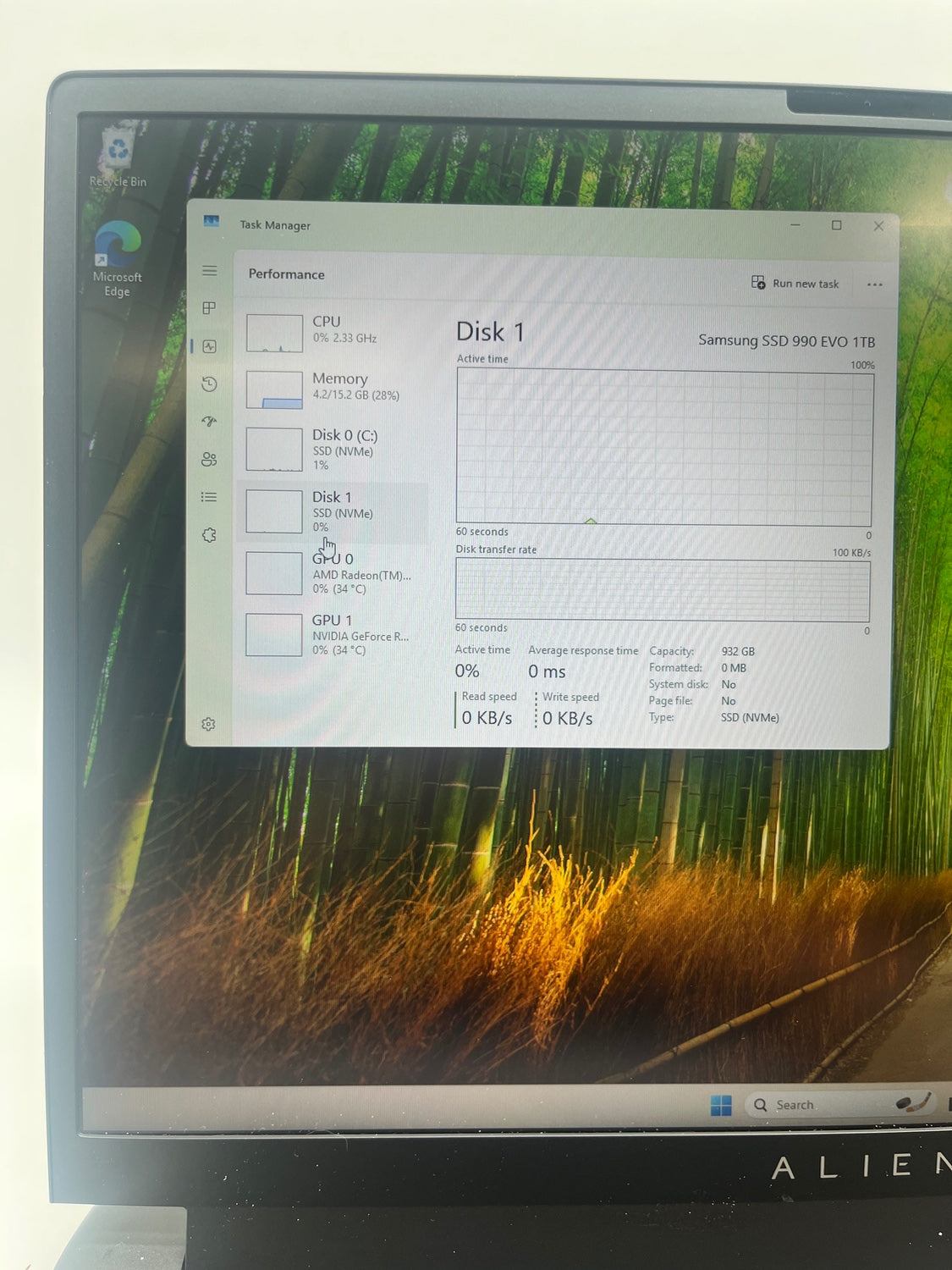
Task: Open the Details page icon
Action: [210, 497]
